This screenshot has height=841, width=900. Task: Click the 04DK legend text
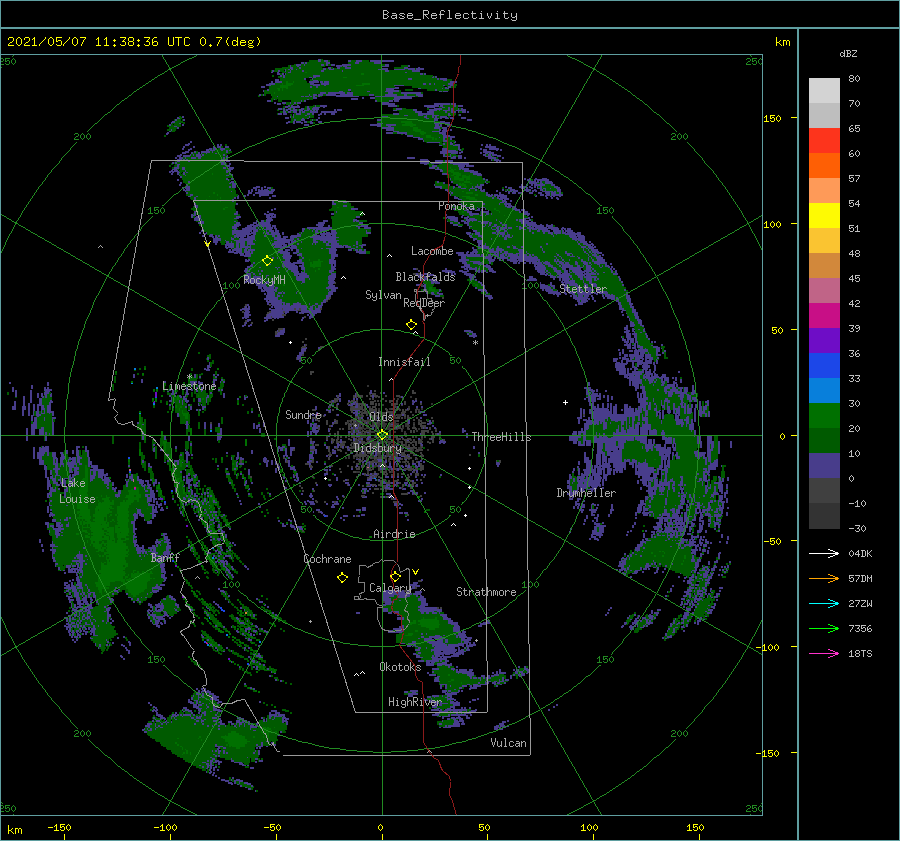click(x=860, y=553)
